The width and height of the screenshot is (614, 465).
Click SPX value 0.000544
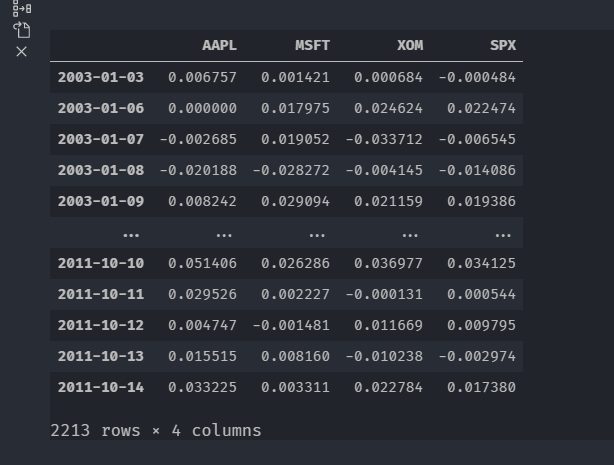(481, 294)
